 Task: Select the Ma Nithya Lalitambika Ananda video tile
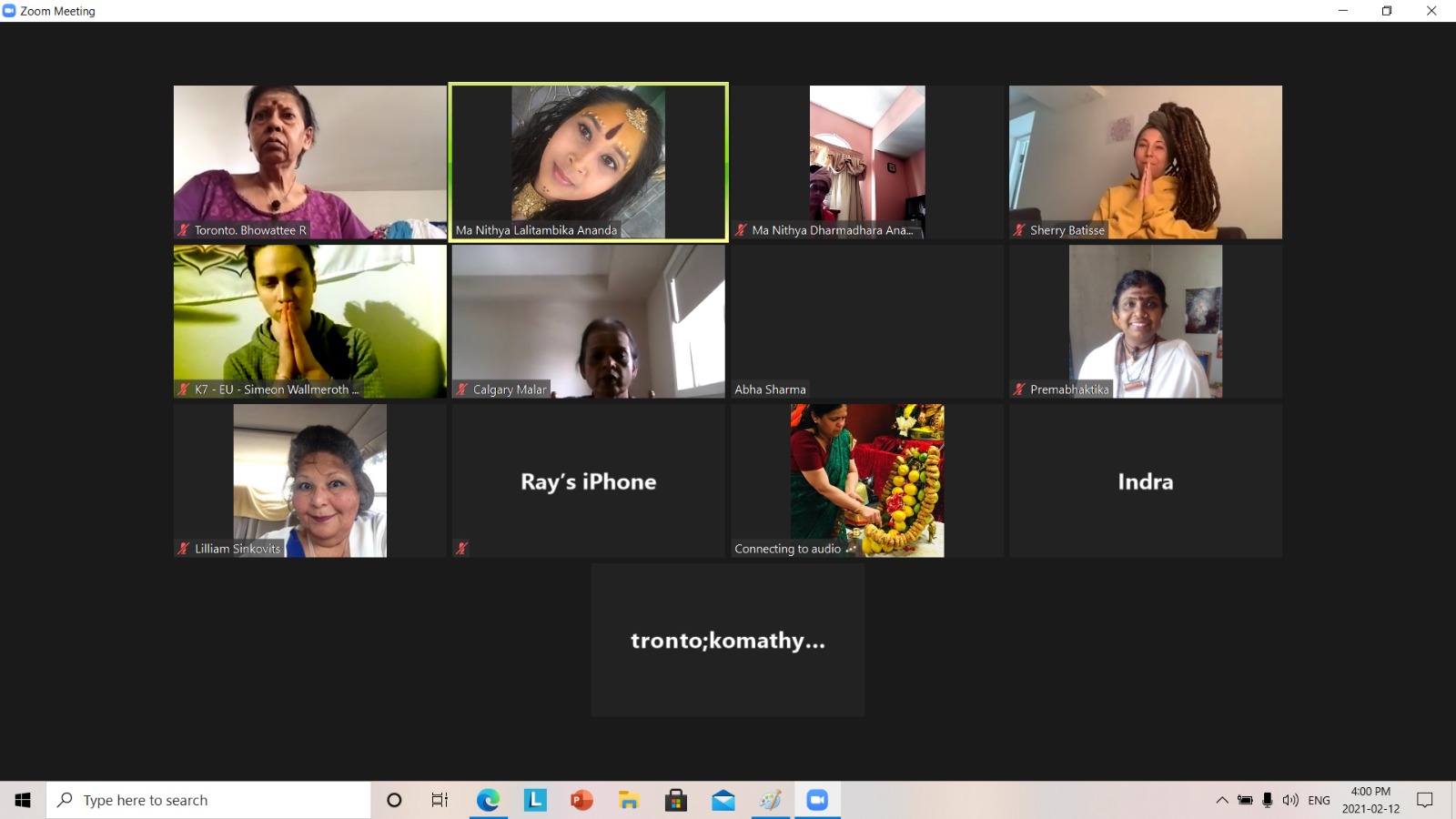click(588, 162)
